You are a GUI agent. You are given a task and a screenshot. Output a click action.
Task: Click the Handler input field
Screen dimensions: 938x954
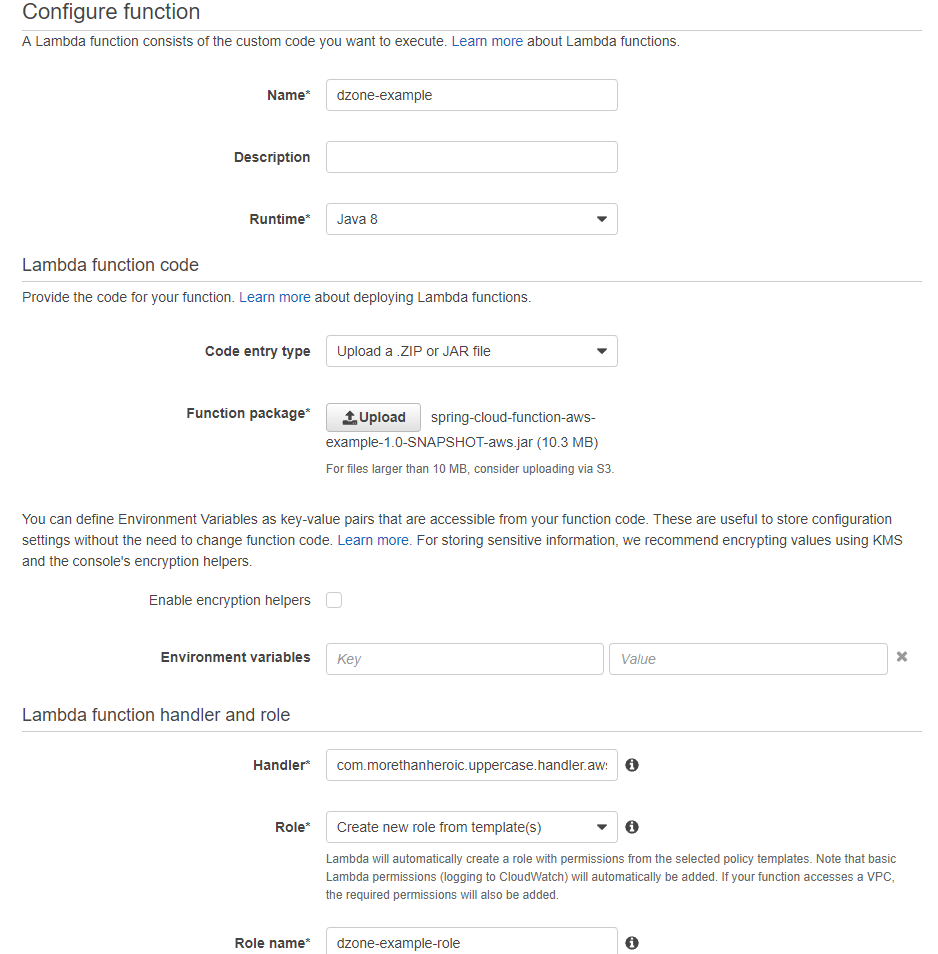(x=471, y=765)
